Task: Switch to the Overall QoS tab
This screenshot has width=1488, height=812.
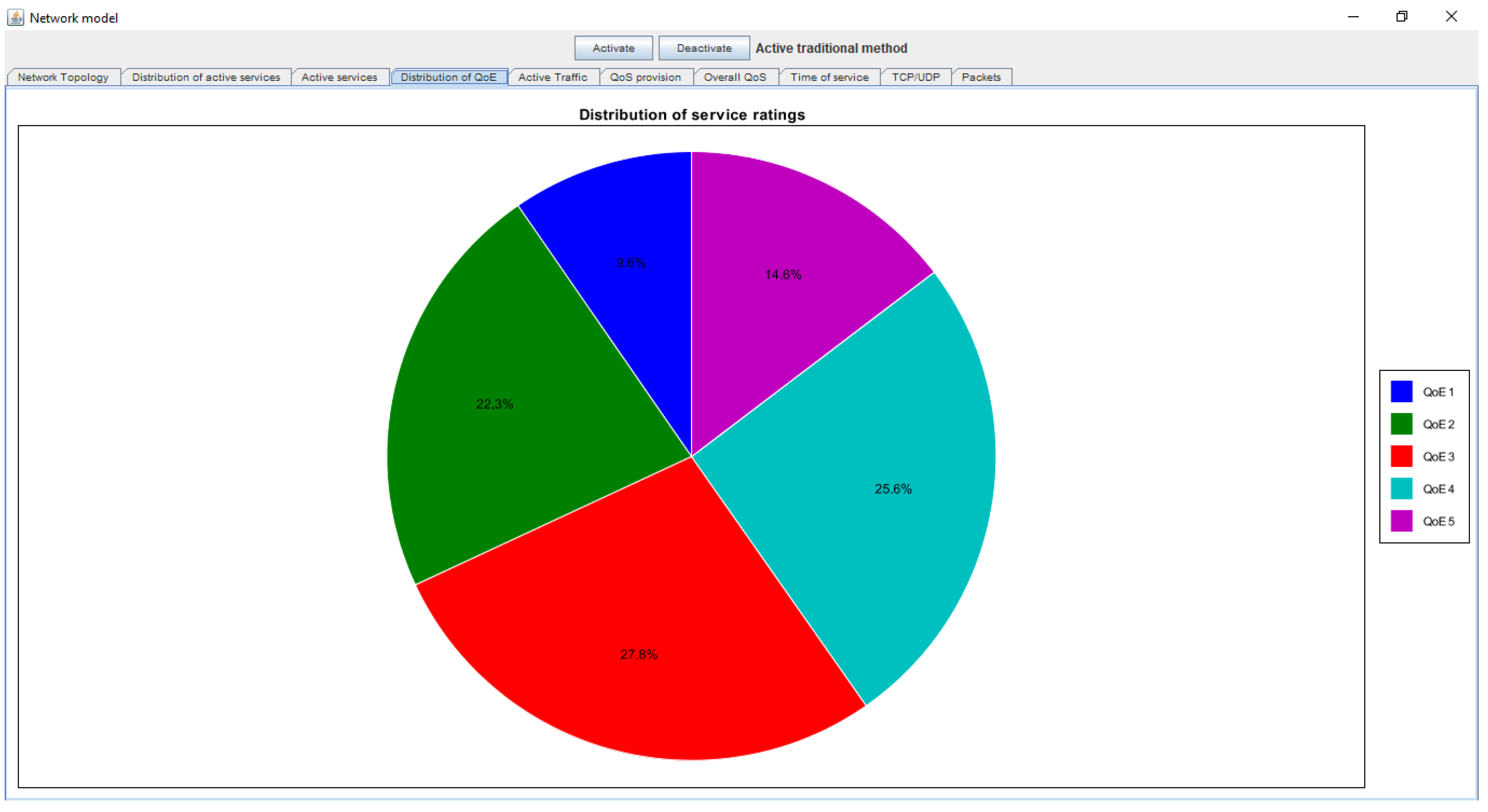Action: click(x=735, y=78)
